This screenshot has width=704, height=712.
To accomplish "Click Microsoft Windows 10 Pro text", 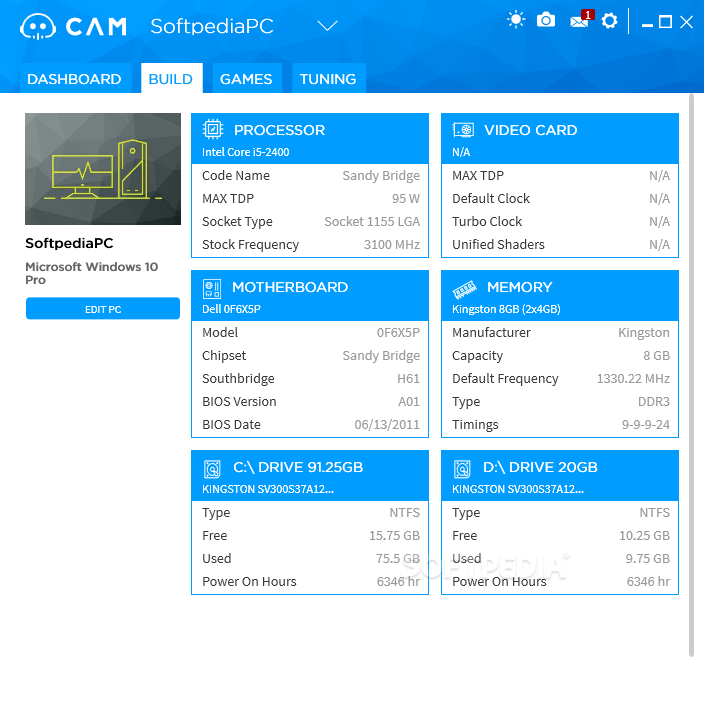I will (x=91, y=273).
